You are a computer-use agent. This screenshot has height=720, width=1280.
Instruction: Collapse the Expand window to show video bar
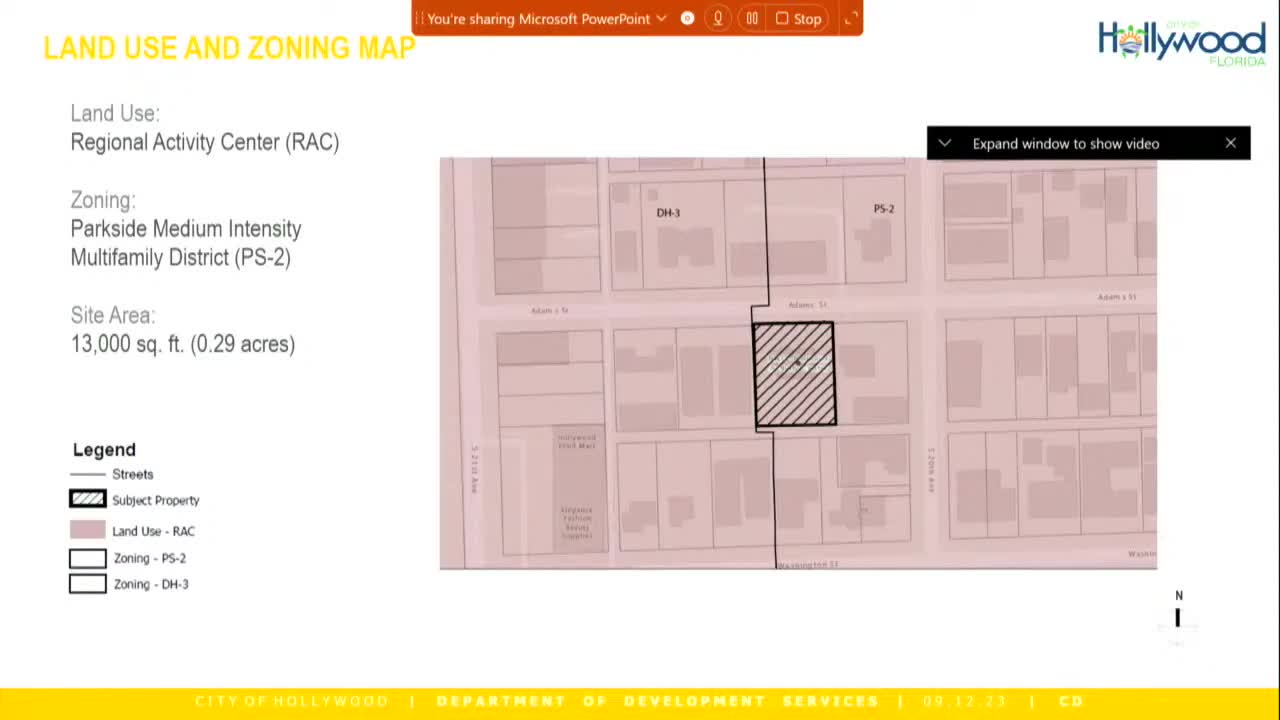pyautogui.click(x=944, y=143)
